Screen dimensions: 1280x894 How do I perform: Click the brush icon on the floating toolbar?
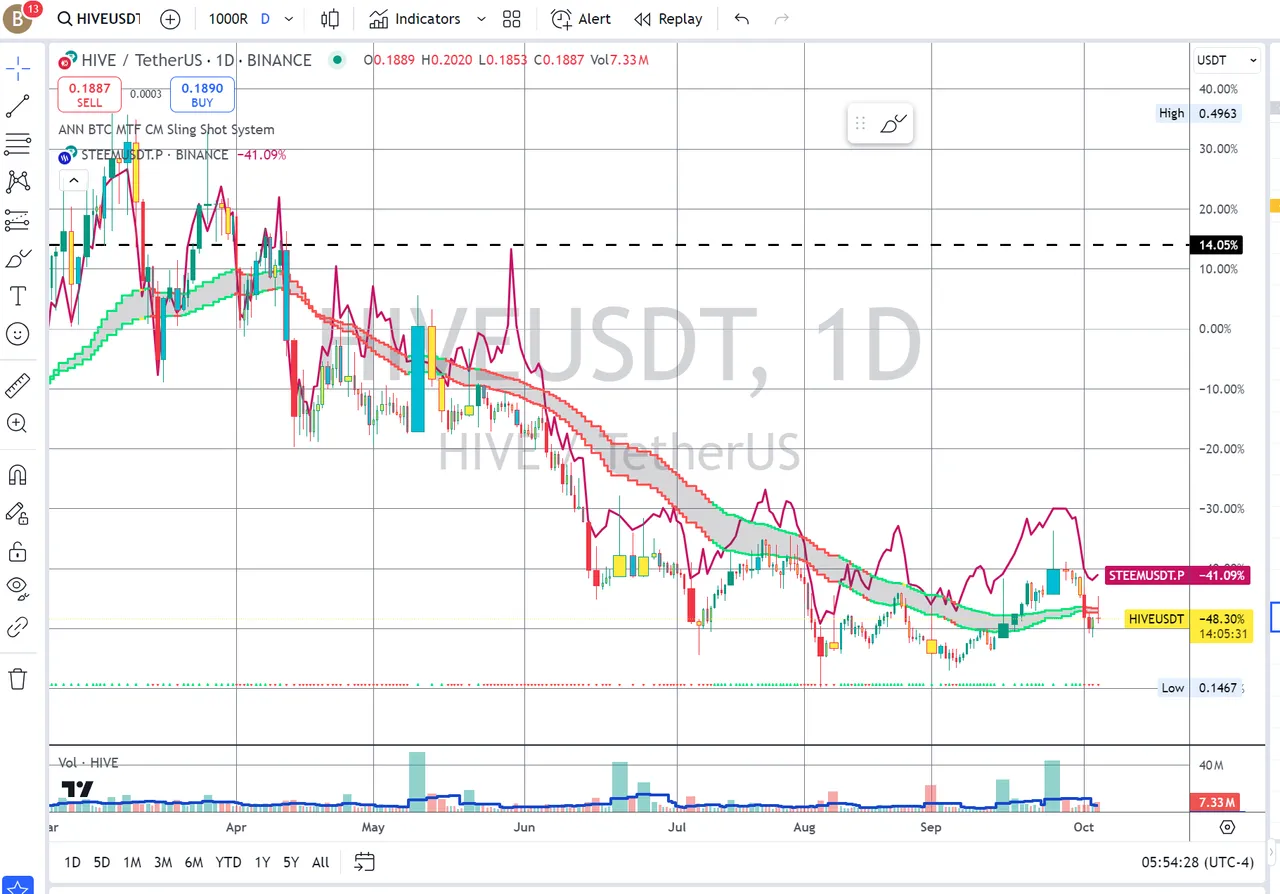894,124
